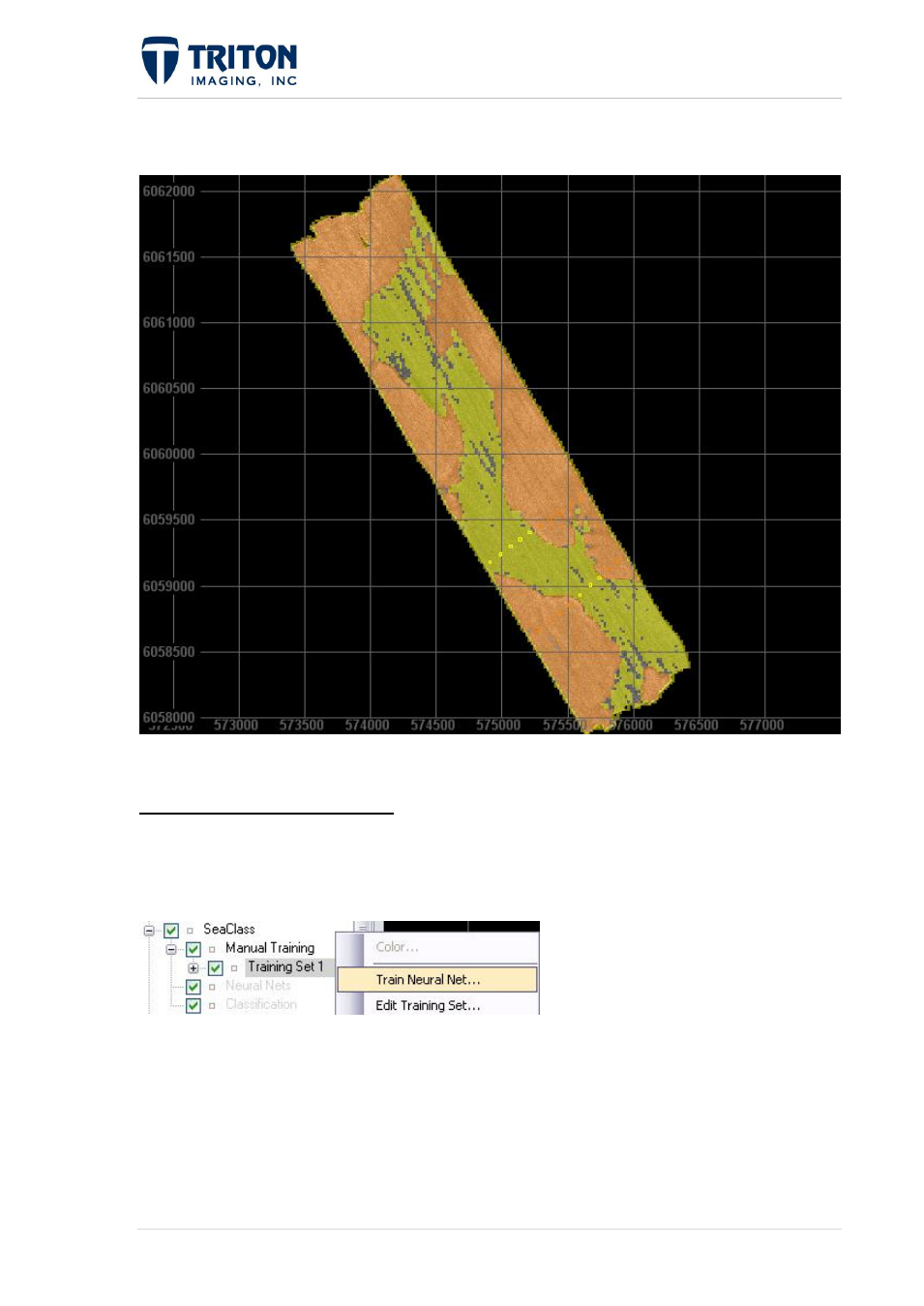Image resolution: width=924 pixels, height=1306 pixels.
Task: Click the 574500 easting axis label
Action: [432, 726]
